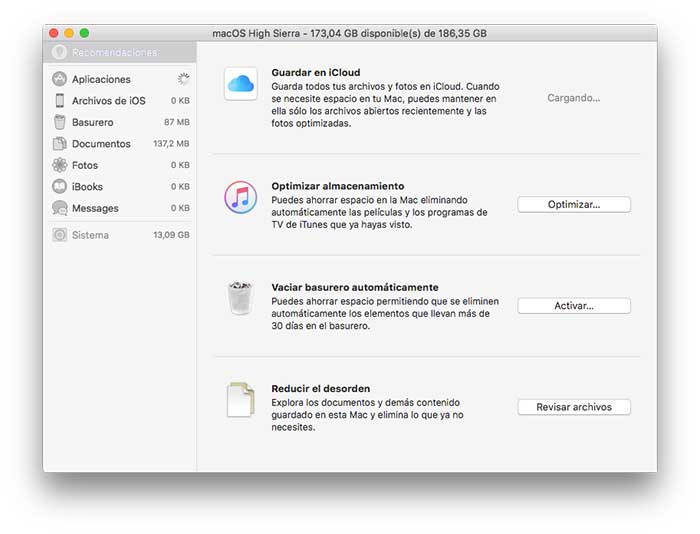This screenshot has width=700, height=534.
Task: Click the Cargando... status text
Action: click(x=574, y=98)
